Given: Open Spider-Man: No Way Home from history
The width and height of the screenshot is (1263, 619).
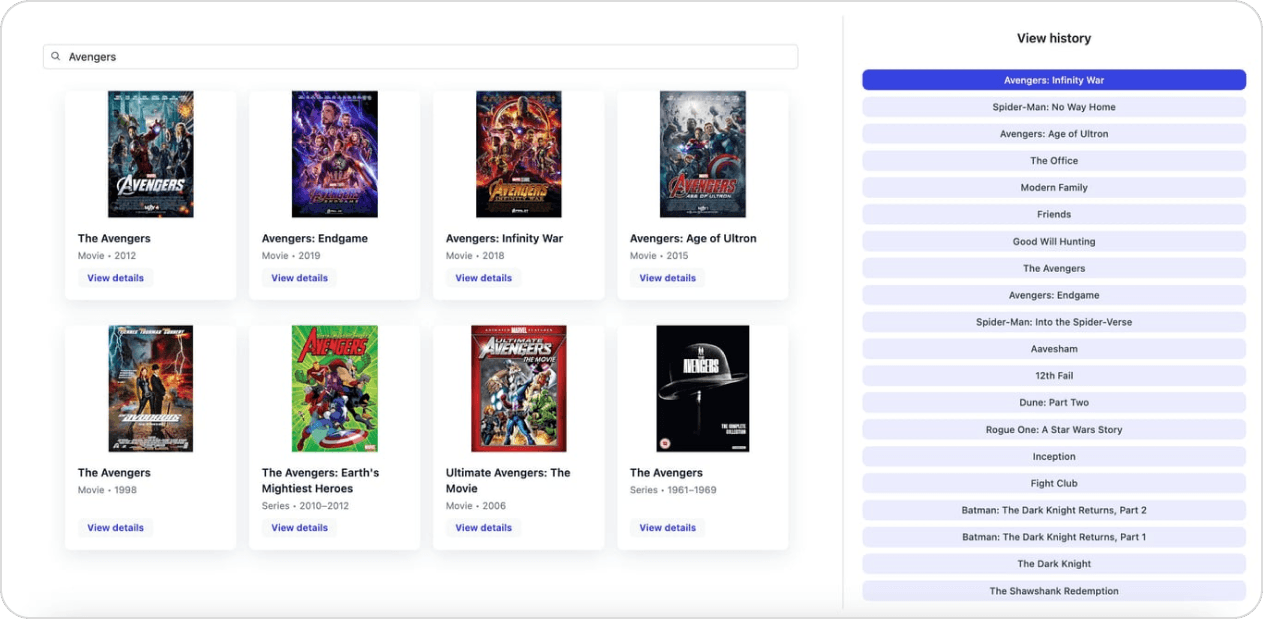Looking at the screenshot, I should pos(1053,107).
